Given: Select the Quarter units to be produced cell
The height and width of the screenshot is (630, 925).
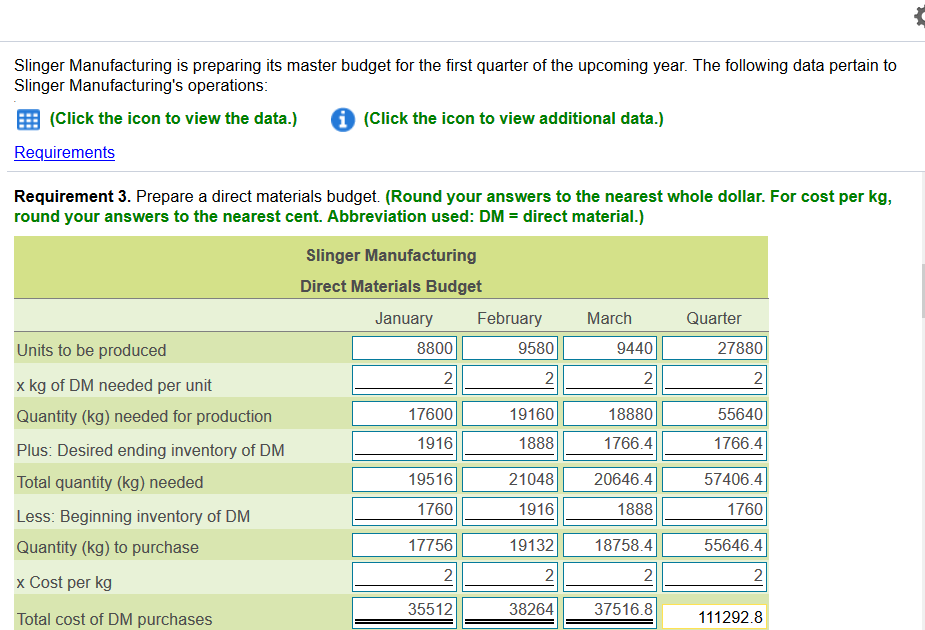Looking at the screenshot, I should click(x=714, y=347).
